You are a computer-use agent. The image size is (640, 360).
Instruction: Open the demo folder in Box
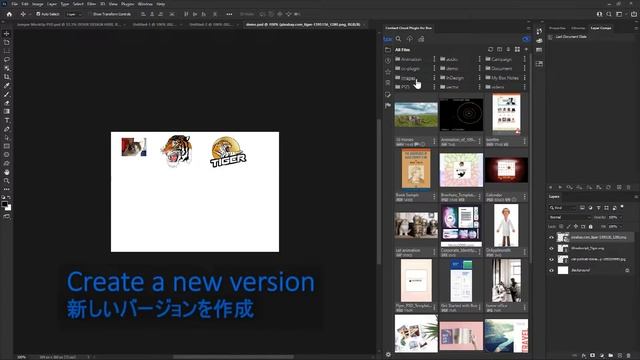pyautogui.click(x=449, y=69)
